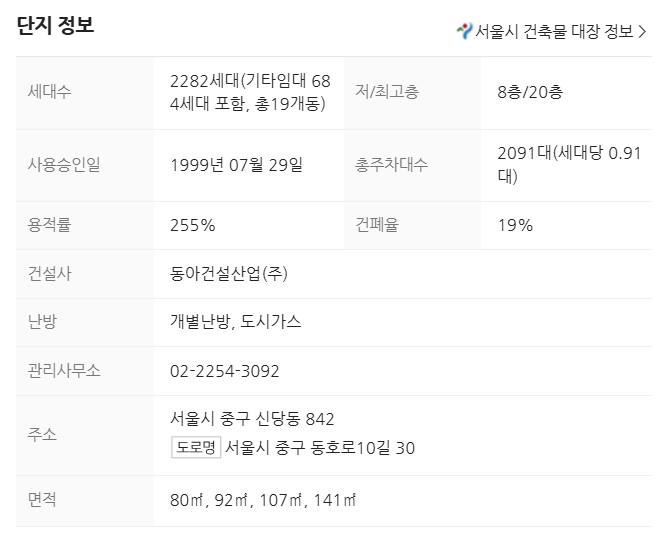Image resolution: width=667 pixels, height=548 pixels.
Task: Expand the chevron after 대장 정보
Action: pyautogui.click(x=642, y=31)
